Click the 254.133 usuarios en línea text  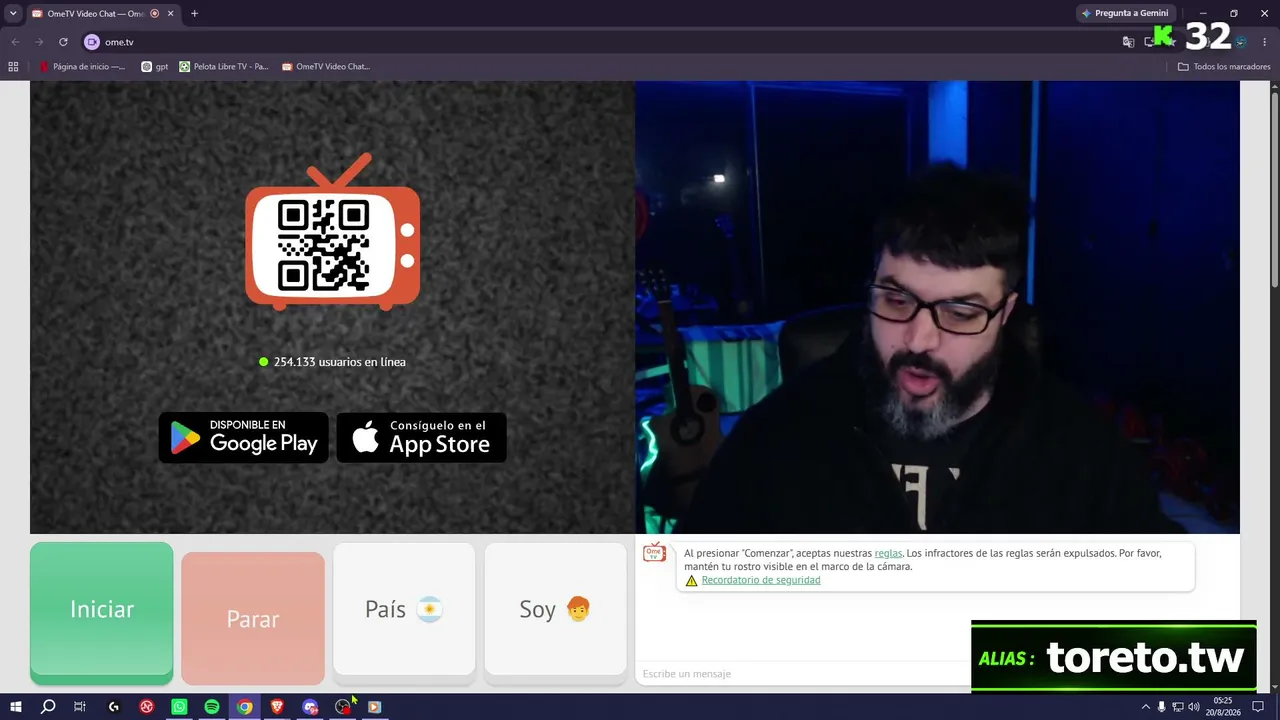tap(340, 362)
